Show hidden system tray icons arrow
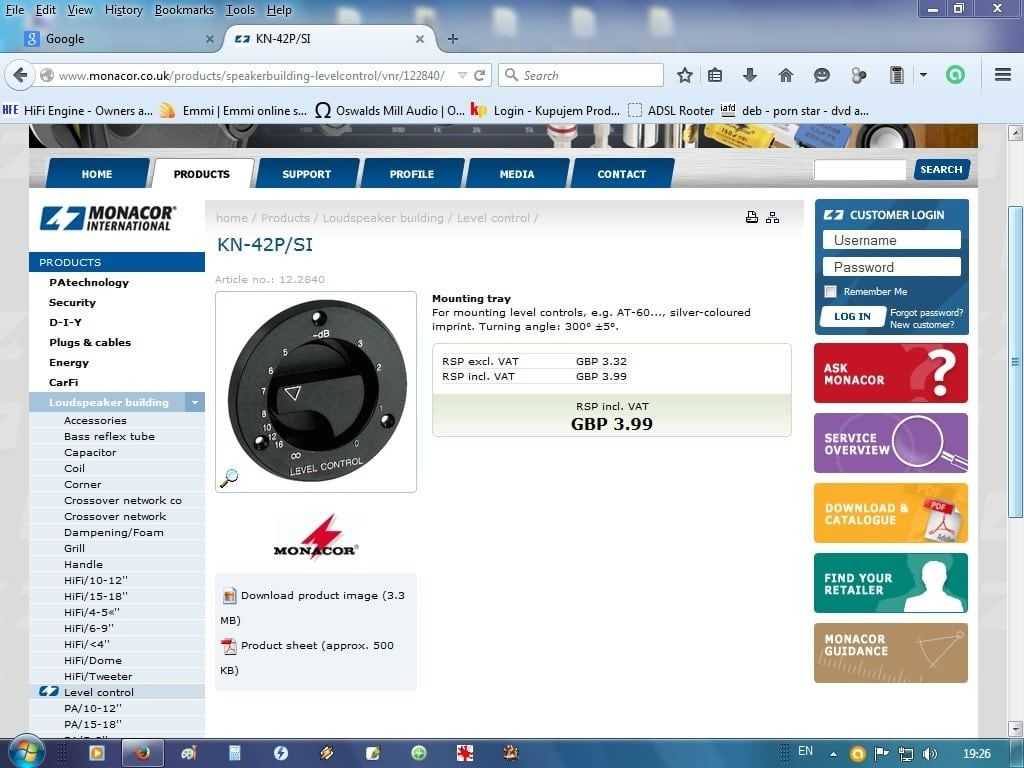This screenshot has width=1024, height=768. (833, 754)
